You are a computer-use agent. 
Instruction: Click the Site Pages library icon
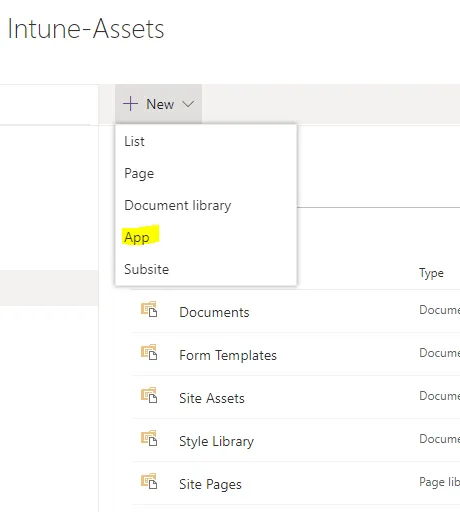[149, 481]
